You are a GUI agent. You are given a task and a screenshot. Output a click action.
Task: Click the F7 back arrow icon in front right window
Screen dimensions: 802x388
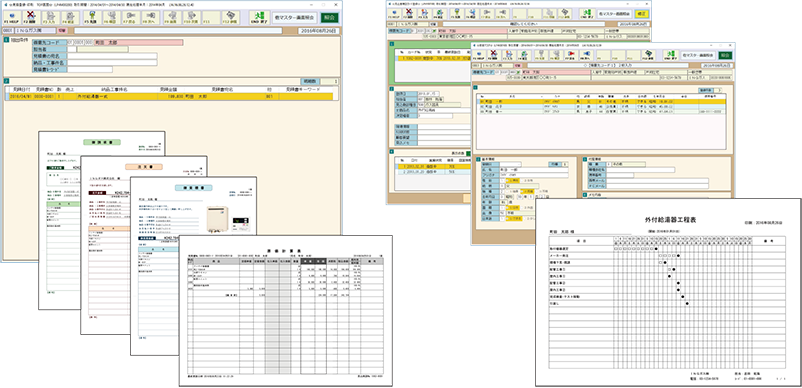click(571, 55)
